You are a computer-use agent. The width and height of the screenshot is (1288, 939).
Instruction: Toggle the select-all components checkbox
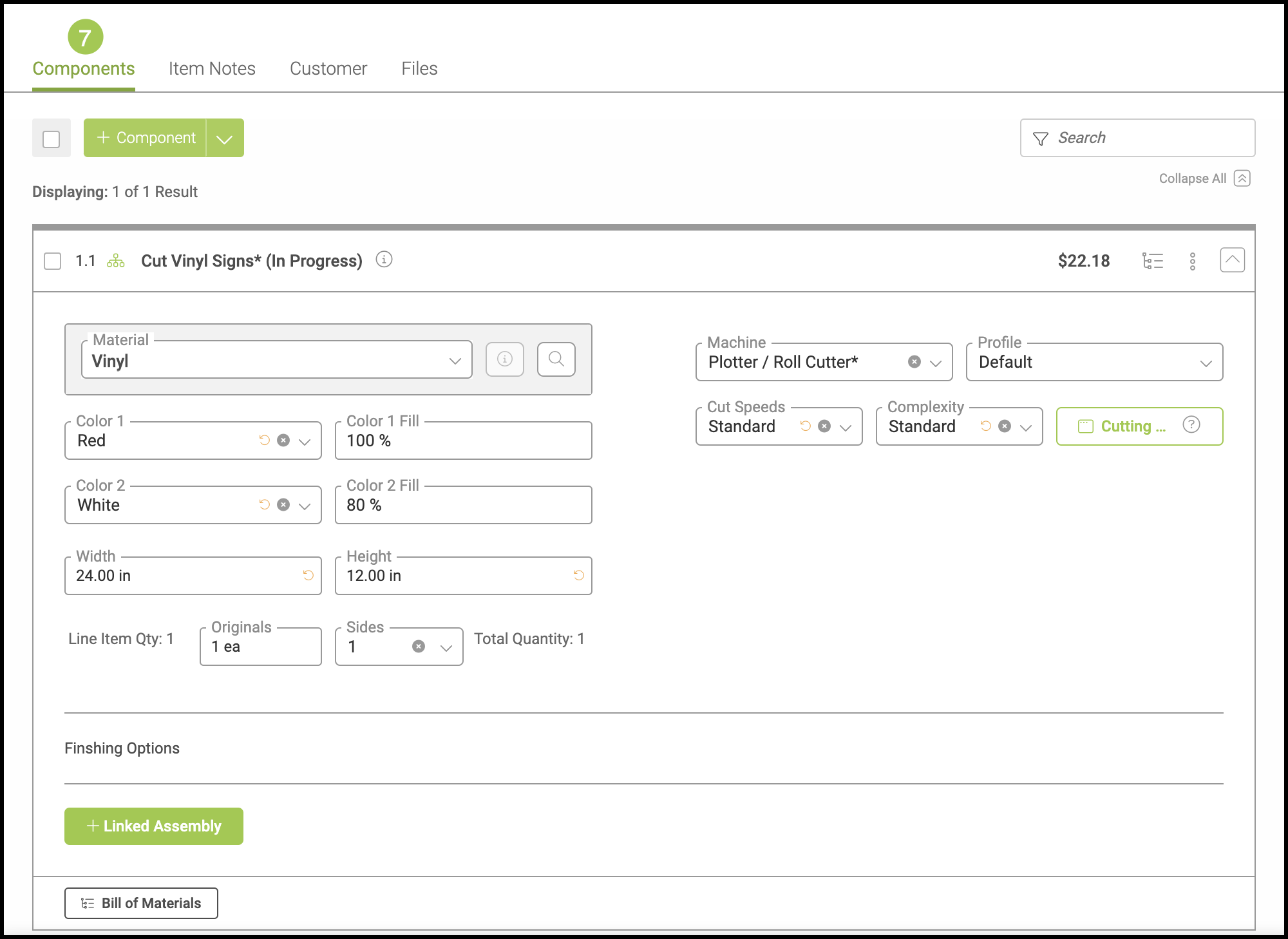[x=51, y=138]
